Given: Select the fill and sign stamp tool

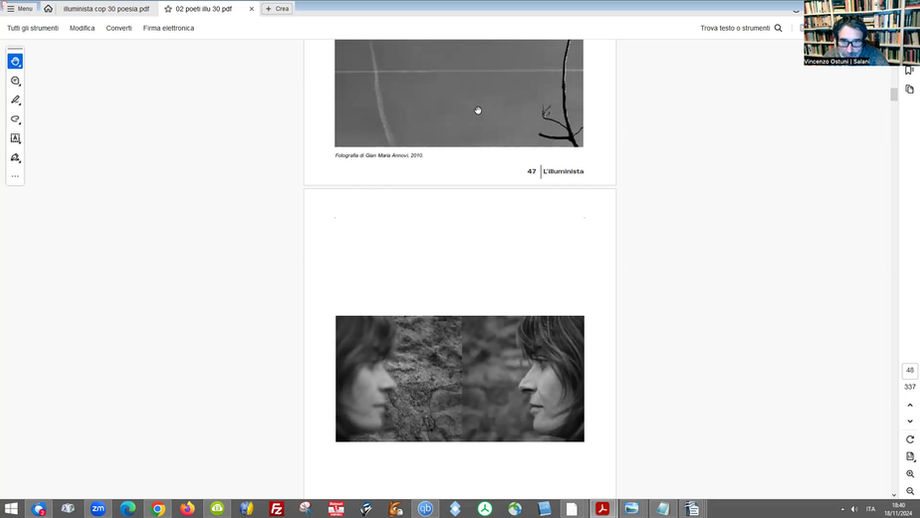Looking at the screenshot, I should (x=15, y=157).
